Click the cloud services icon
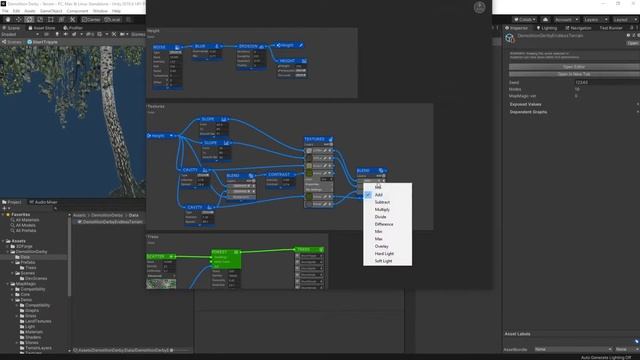This screenshot has width=640, height=360. click(x=545, y=20)
